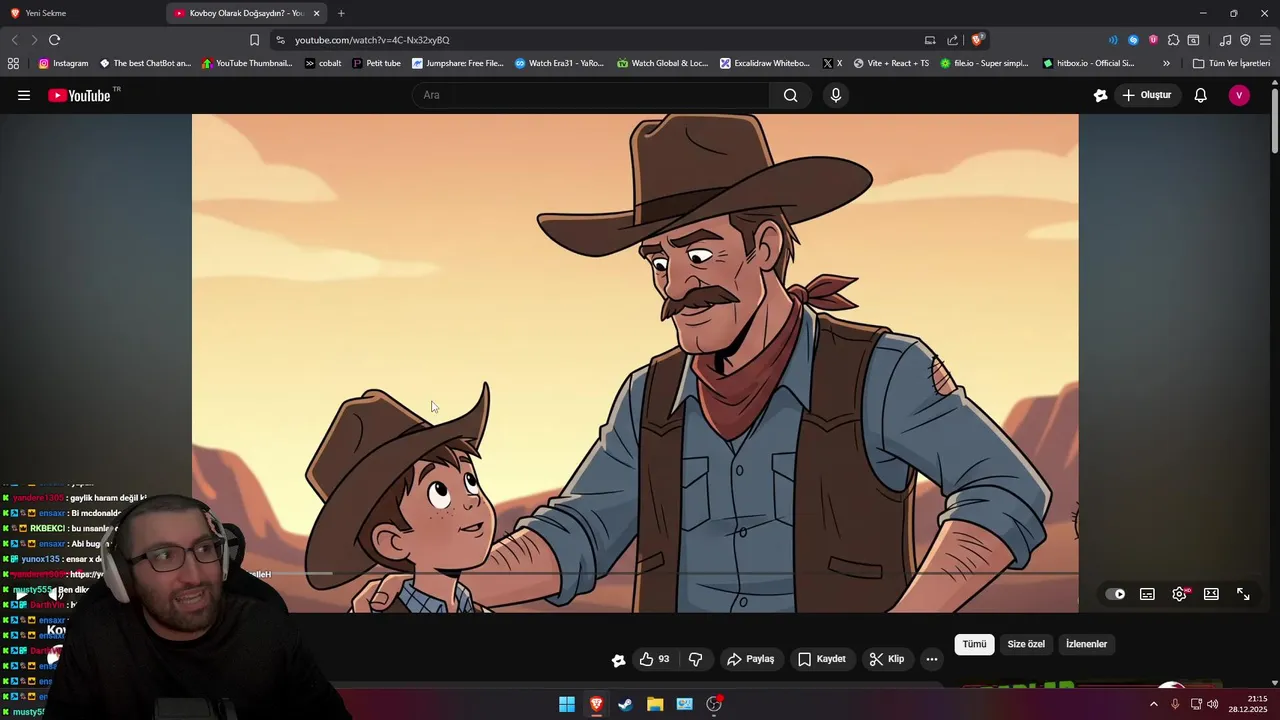Viewport: 1280px width, 720px height.
Task: Like the video with 93 likes
Action: [655, 659]
